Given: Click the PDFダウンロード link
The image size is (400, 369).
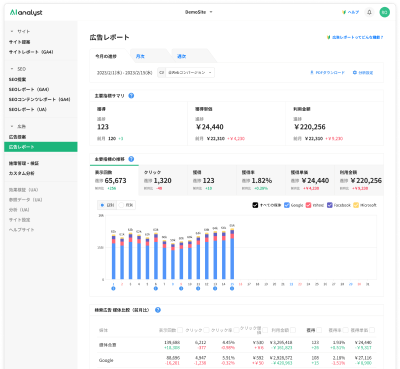Looking at the screenshot, I should [330, 72].
